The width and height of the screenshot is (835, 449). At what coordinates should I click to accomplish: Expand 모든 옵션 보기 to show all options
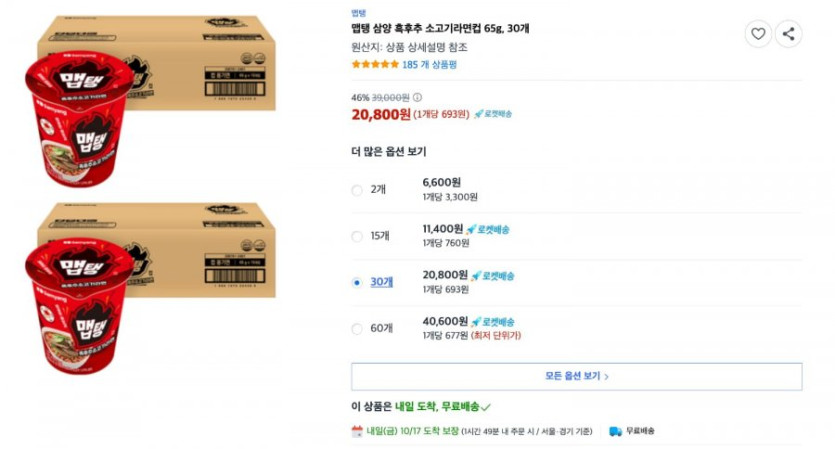coord(576,376)
